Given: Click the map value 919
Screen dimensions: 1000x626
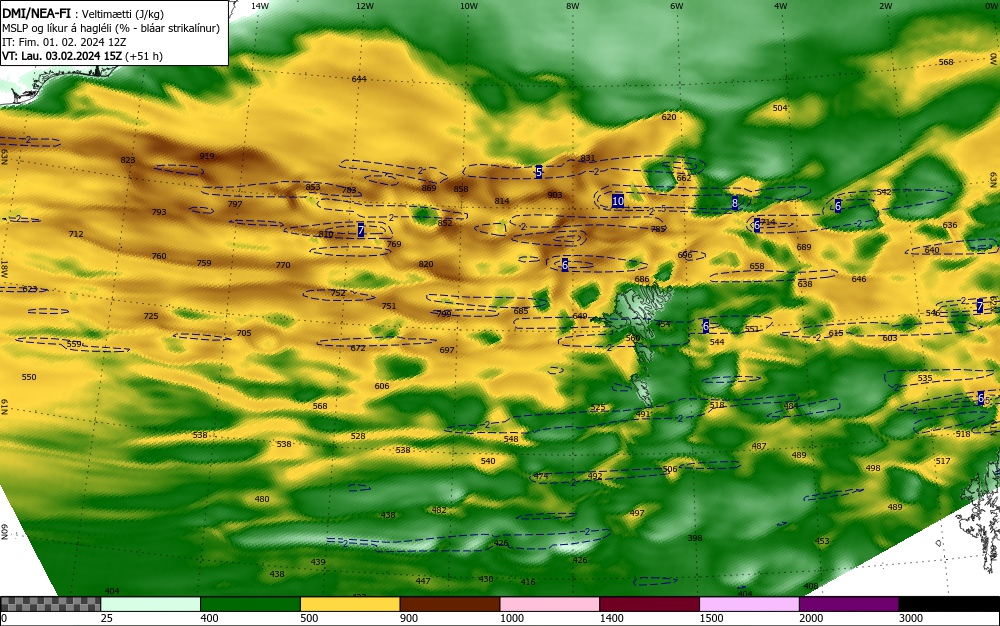Looking at the screenshot, I should (207, 156).
